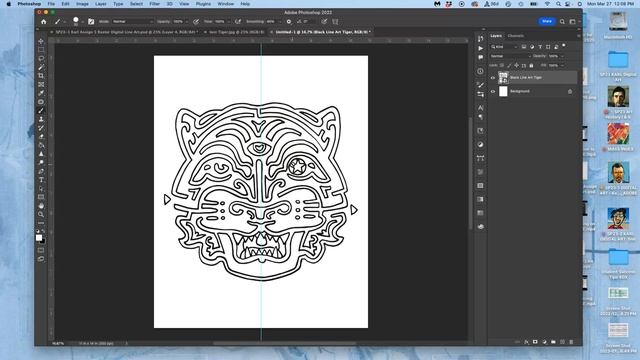Viewport: 640px width, 360px height.
Task: Select the Zoom tool
Action: coord(41,214)
